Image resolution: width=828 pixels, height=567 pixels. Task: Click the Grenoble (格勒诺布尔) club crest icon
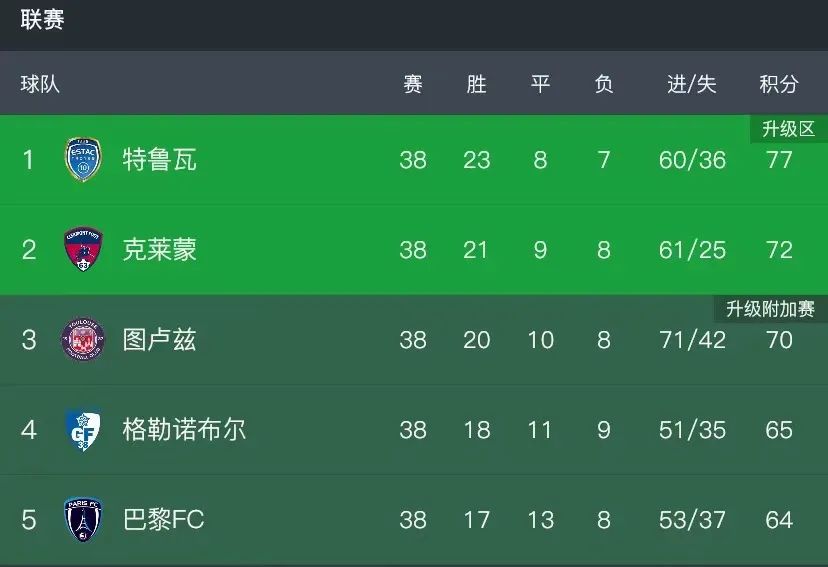click(83, 430)
